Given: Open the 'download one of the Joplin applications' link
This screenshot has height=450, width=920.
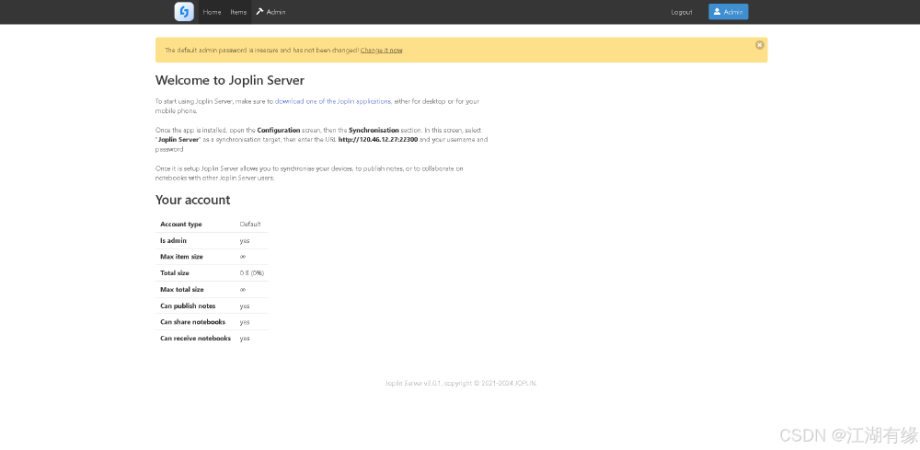Looking at the screenshot, I should 333,101.
